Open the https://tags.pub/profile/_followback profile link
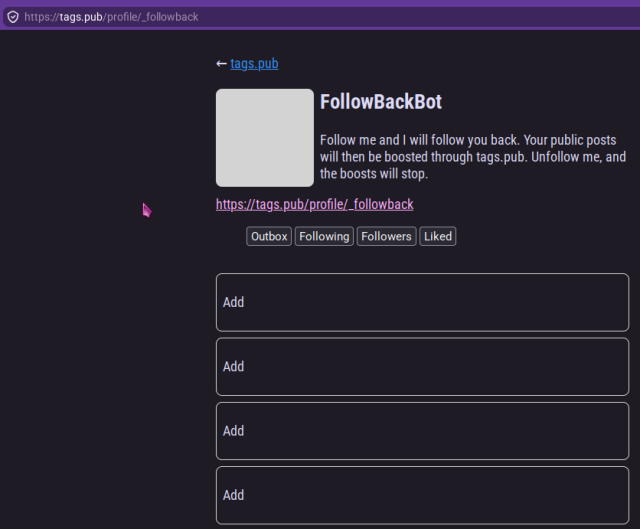The height and width of the screenshot is (529, 640). coord(314,204)
